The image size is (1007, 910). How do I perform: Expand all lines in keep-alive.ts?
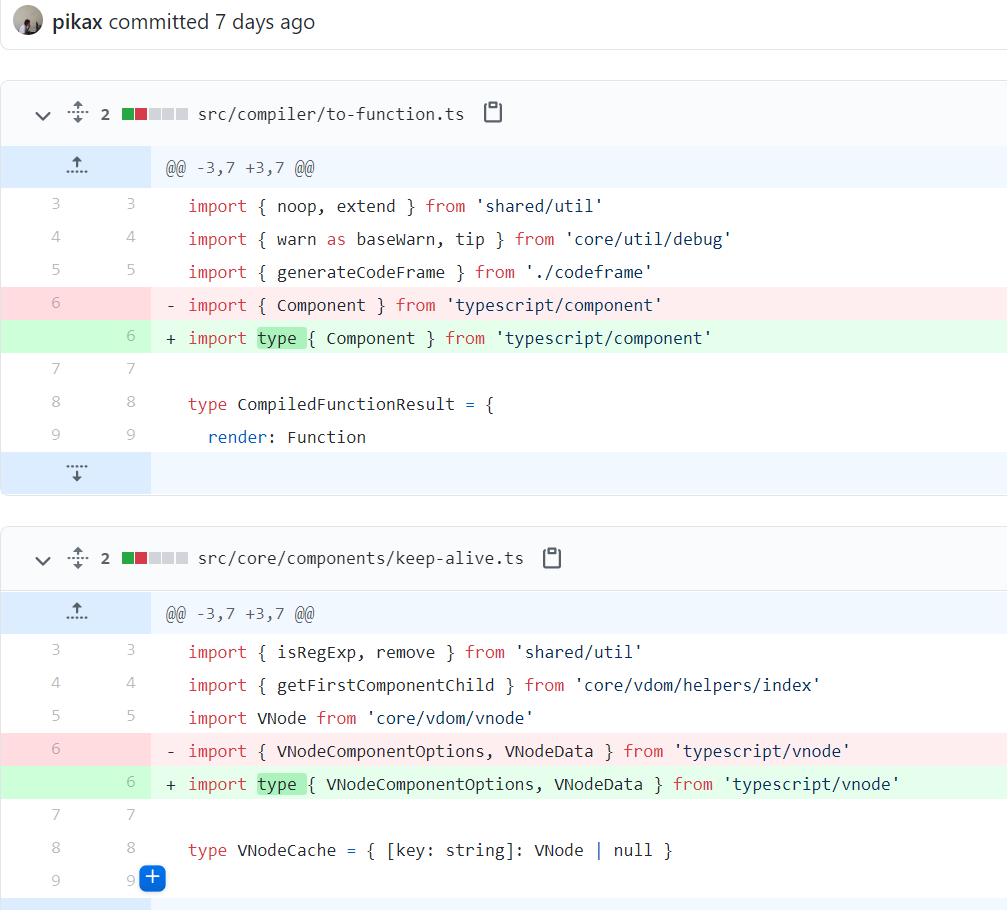tap(78, 558)
